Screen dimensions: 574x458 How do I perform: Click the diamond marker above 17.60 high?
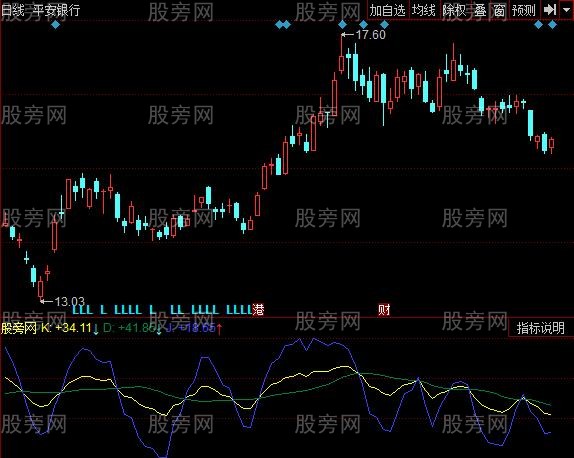coord(342,25)
